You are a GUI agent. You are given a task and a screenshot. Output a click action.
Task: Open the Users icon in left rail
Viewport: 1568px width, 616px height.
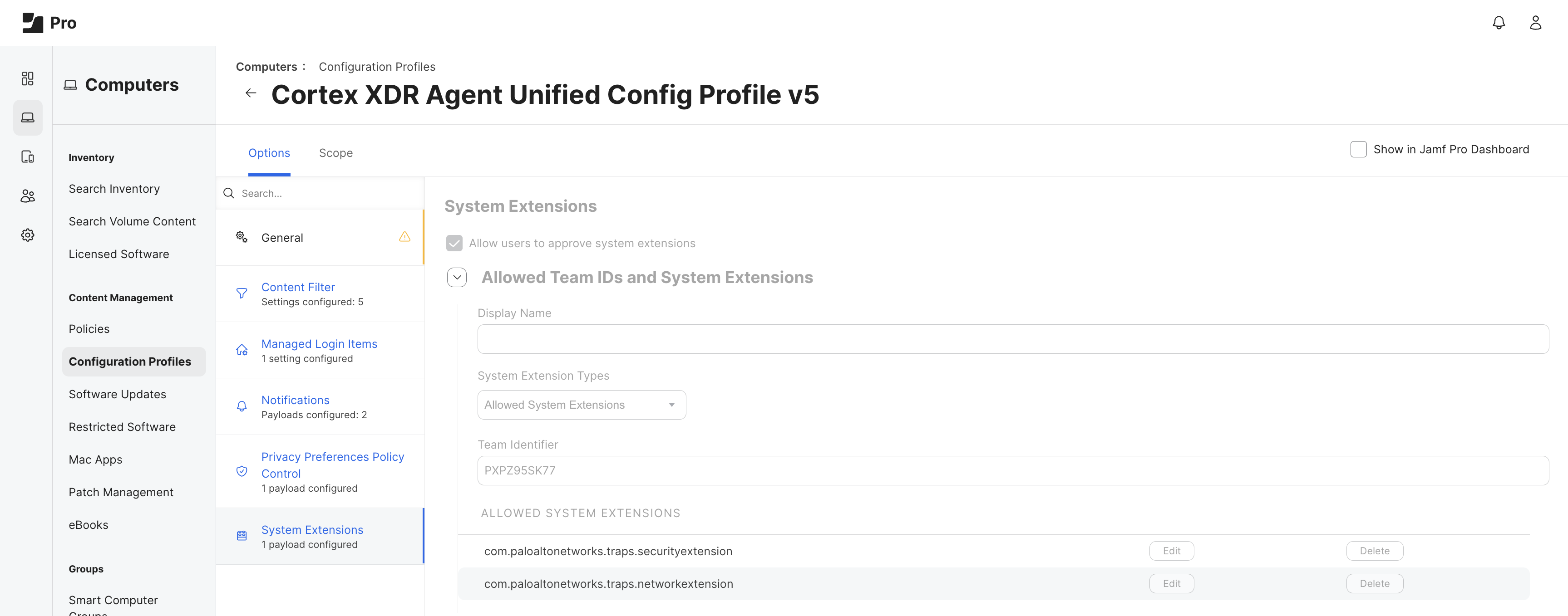[x=27, y=196]
